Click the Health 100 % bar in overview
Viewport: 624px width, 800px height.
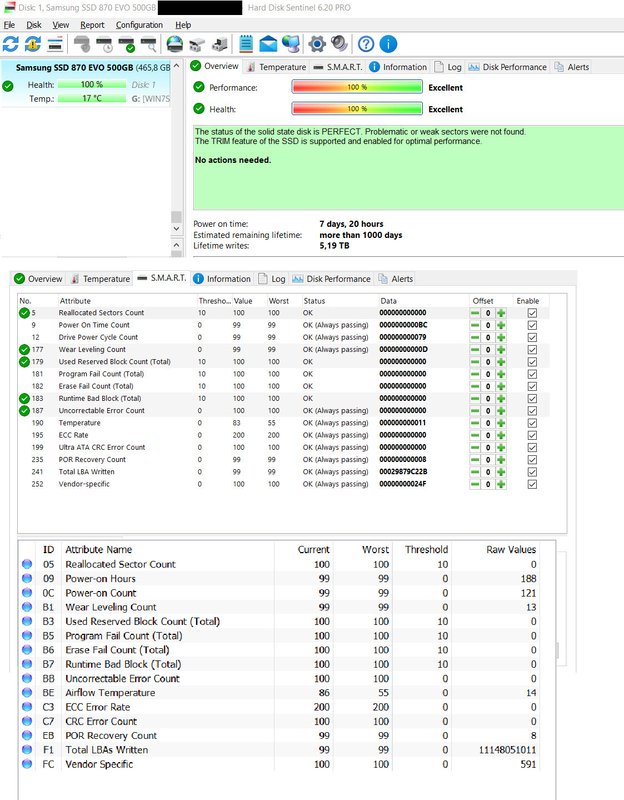coord(357,109)
